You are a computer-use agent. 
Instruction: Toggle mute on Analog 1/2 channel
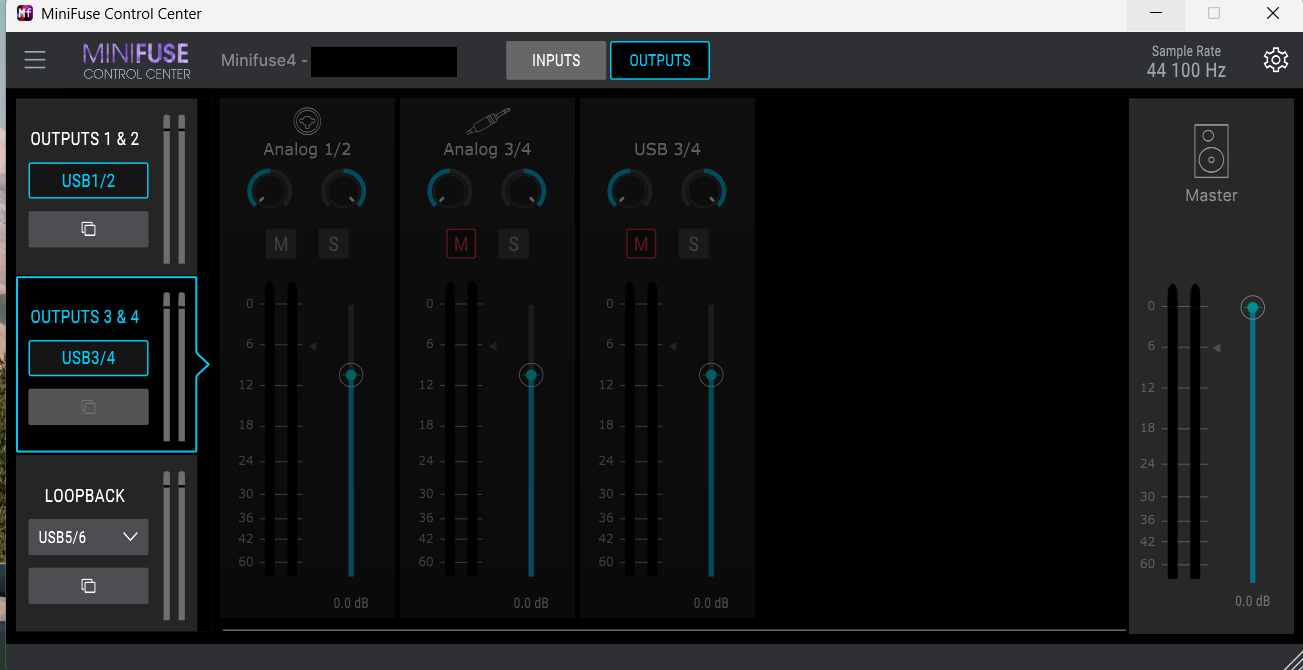[x=281, y=244]
